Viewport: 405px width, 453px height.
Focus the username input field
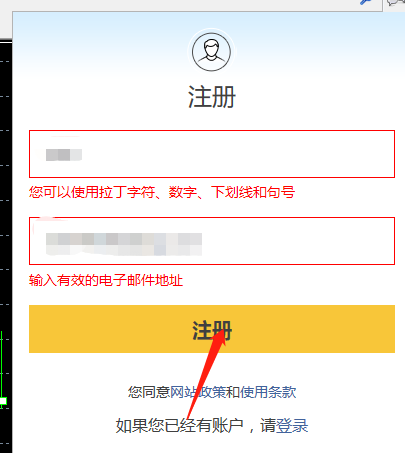(212, 154)
